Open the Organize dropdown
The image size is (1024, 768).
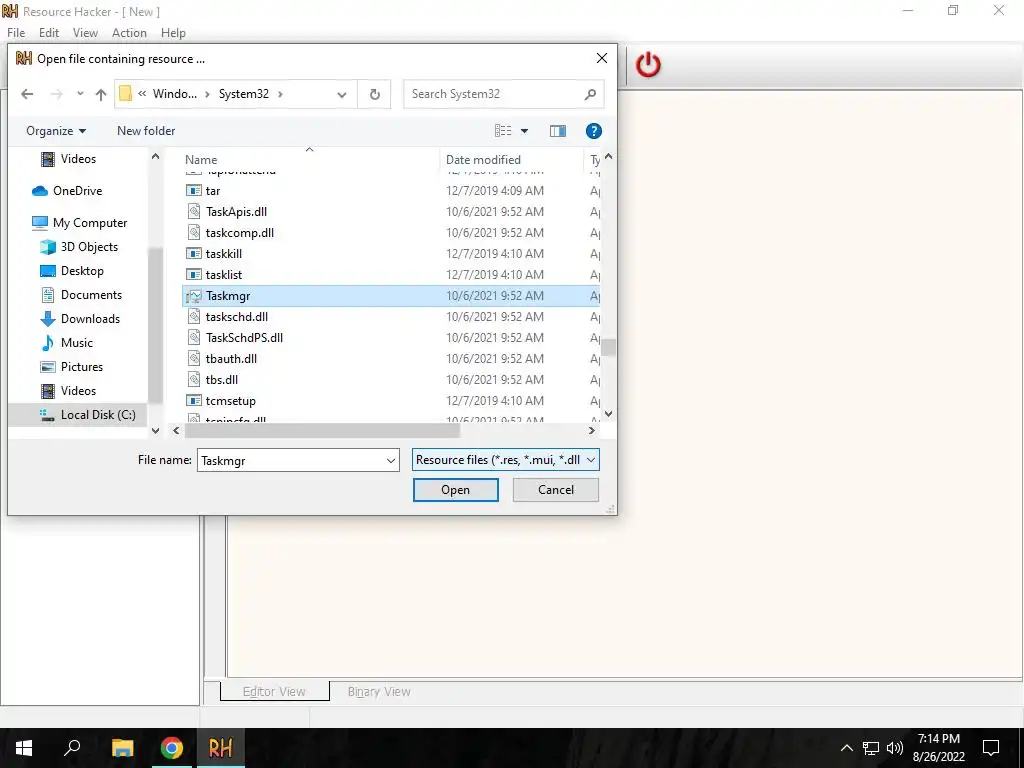tap(56, 131)
